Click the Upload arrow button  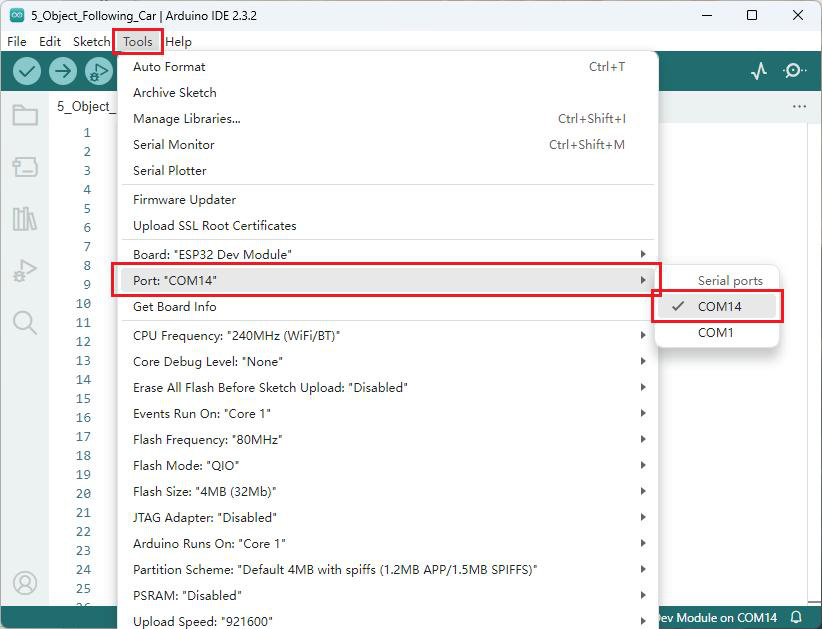pos(63,71)
